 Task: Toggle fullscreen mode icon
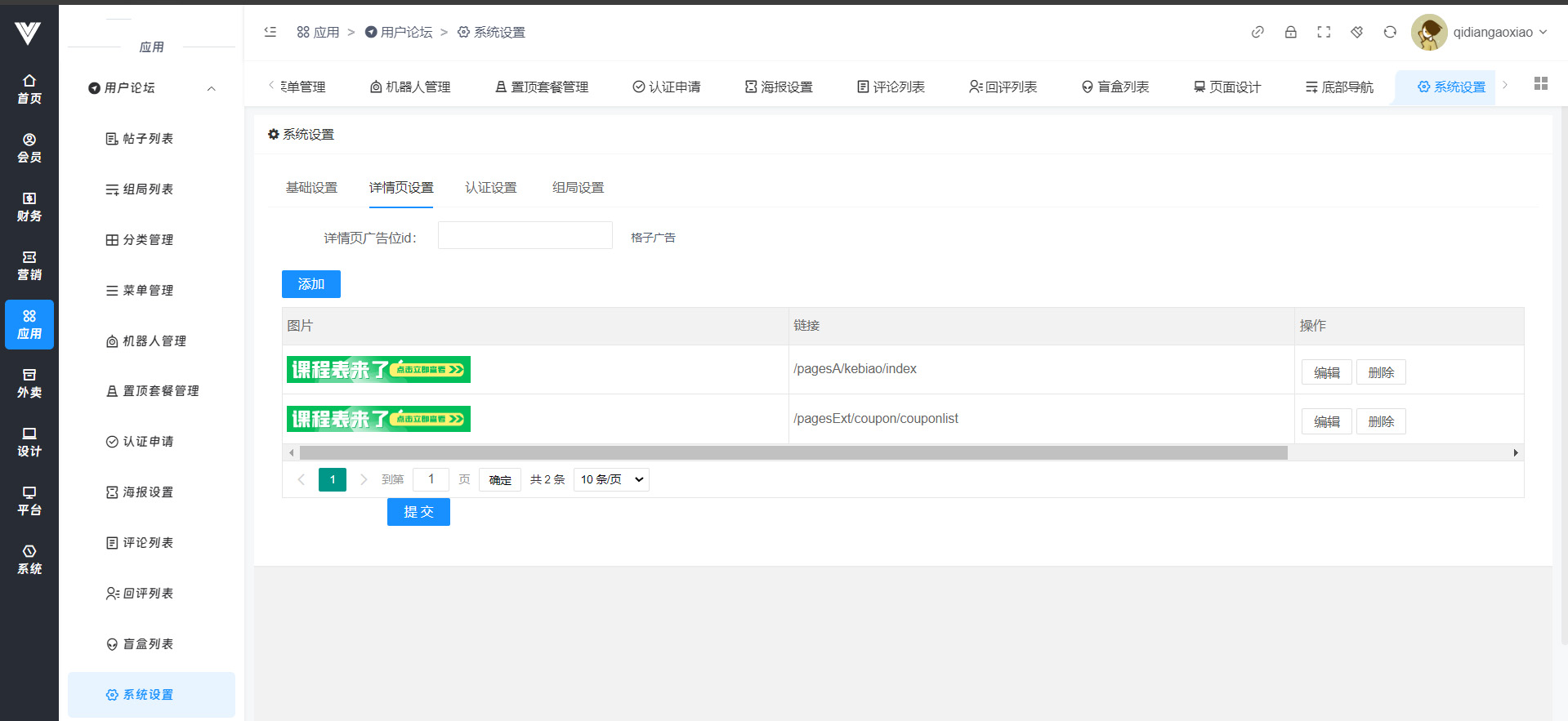(x=1324, y=32)
